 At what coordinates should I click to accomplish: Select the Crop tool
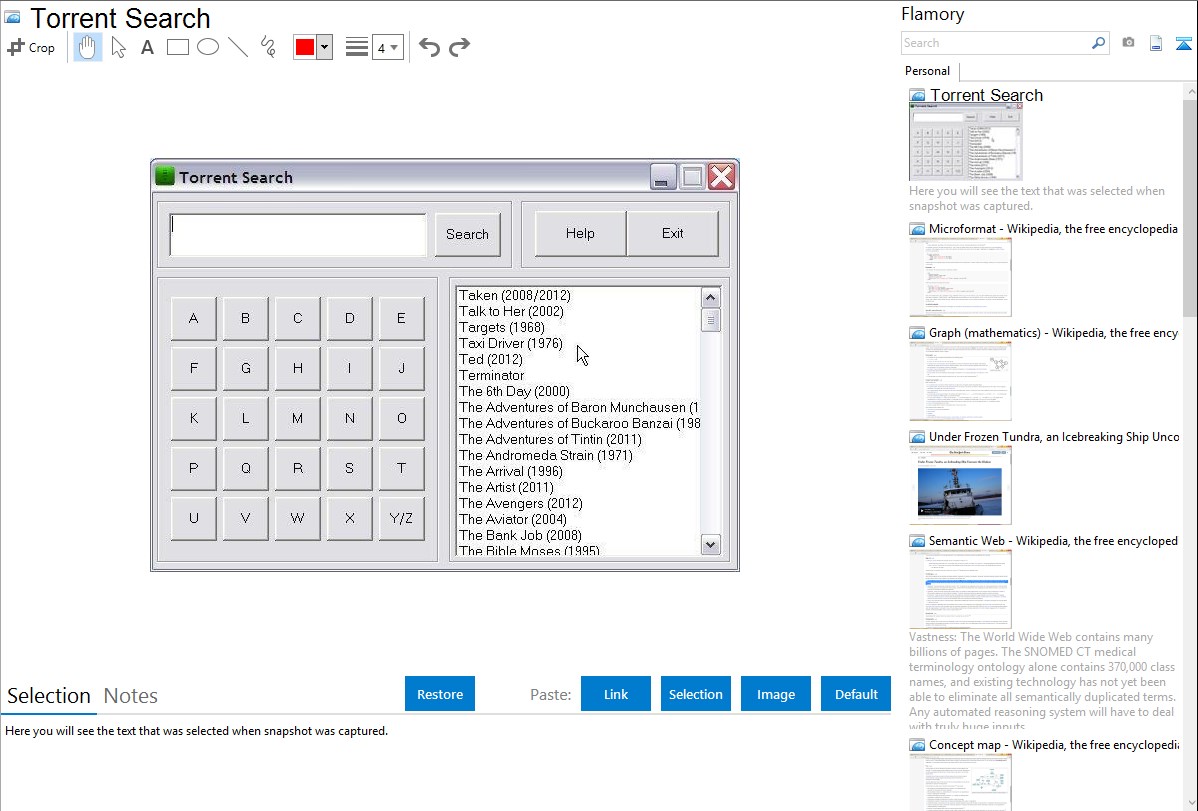point(31,47)
